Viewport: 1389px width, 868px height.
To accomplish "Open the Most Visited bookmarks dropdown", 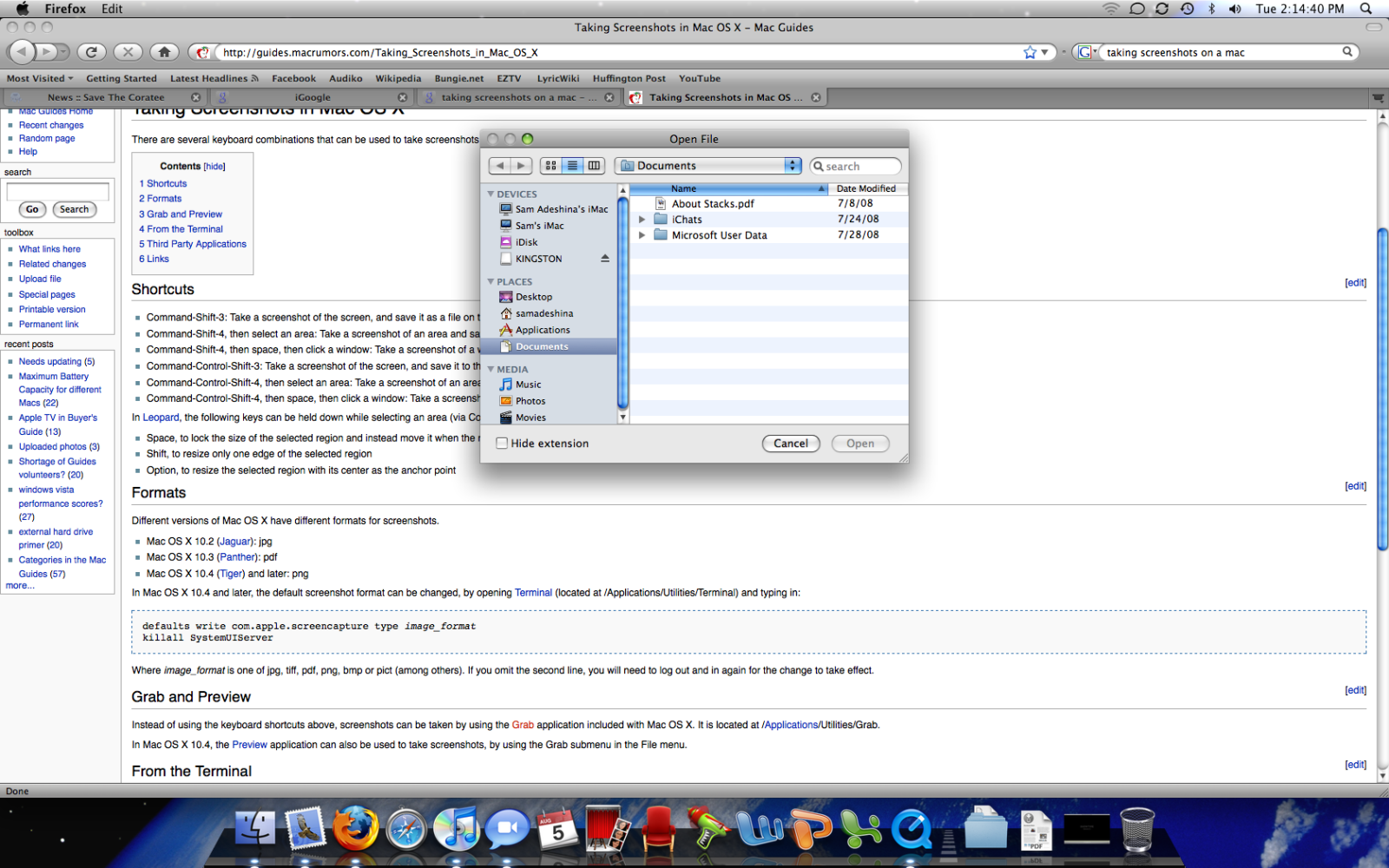I will point(40,78).
